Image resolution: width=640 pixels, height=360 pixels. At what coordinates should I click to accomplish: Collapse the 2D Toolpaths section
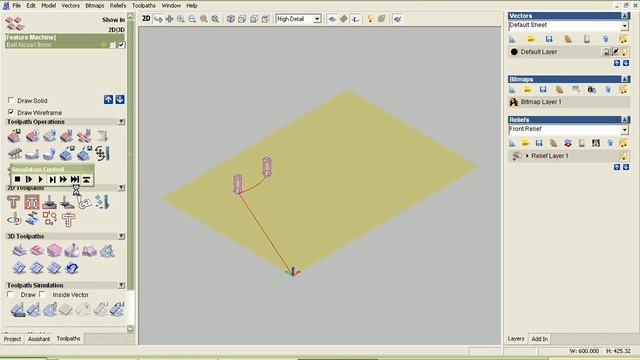tap(121, 188)
